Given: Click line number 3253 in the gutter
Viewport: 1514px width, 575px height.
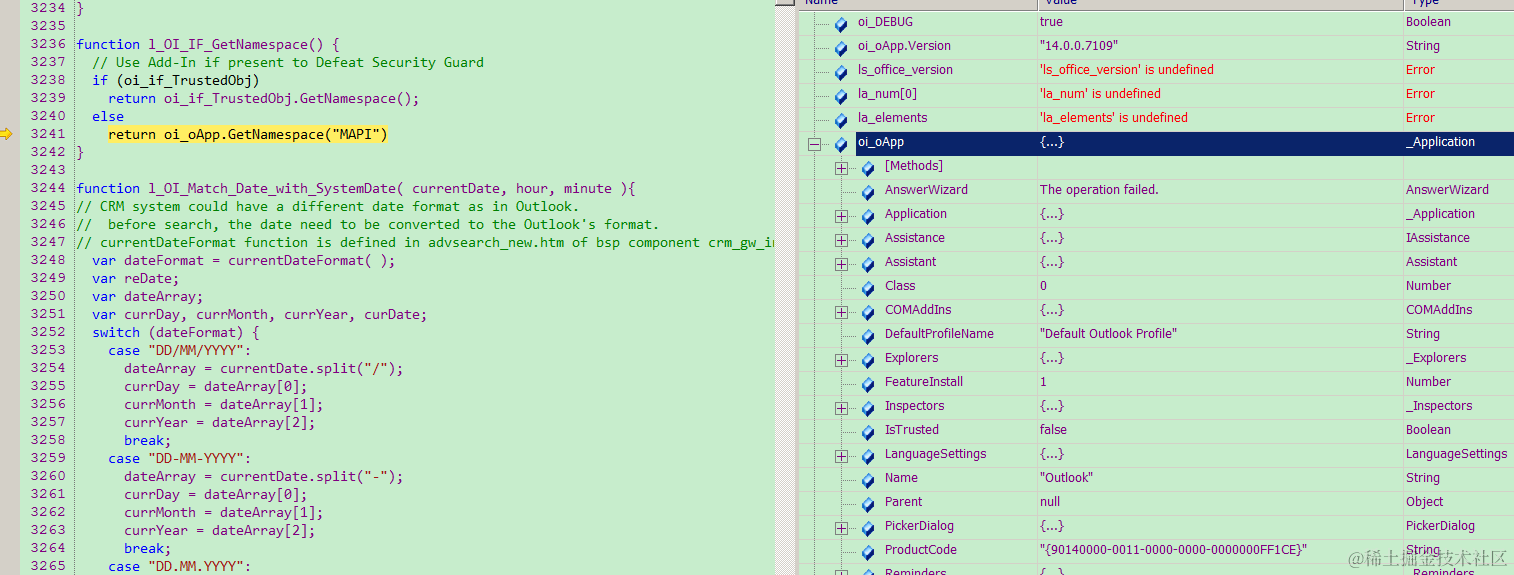Looking at the screenshot, I should tap(48, 350).
